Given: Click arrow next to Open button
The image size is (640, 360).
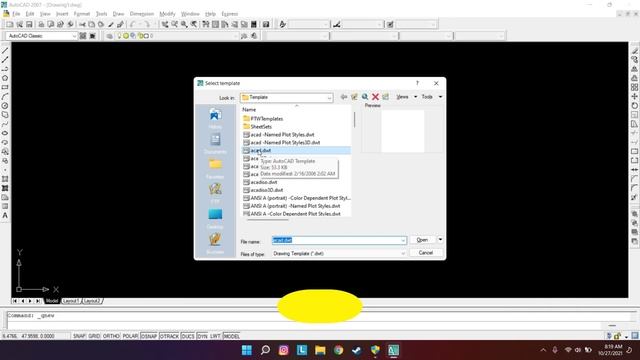Looking at the screenshot, I should [440, 240].
